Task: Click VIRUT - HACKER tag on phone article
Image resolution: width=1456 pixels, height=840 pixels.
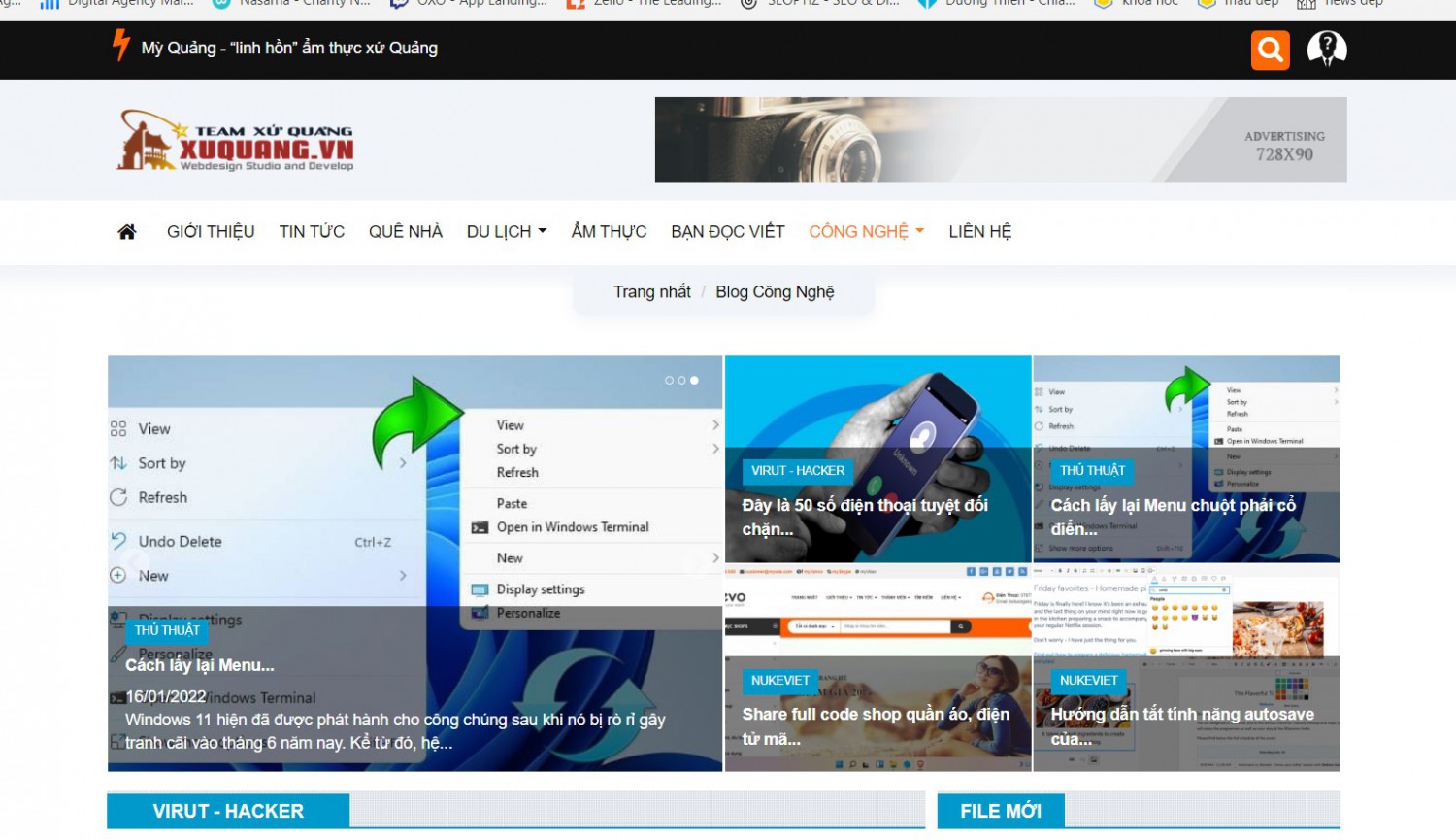Action: [x=798, y=471]
